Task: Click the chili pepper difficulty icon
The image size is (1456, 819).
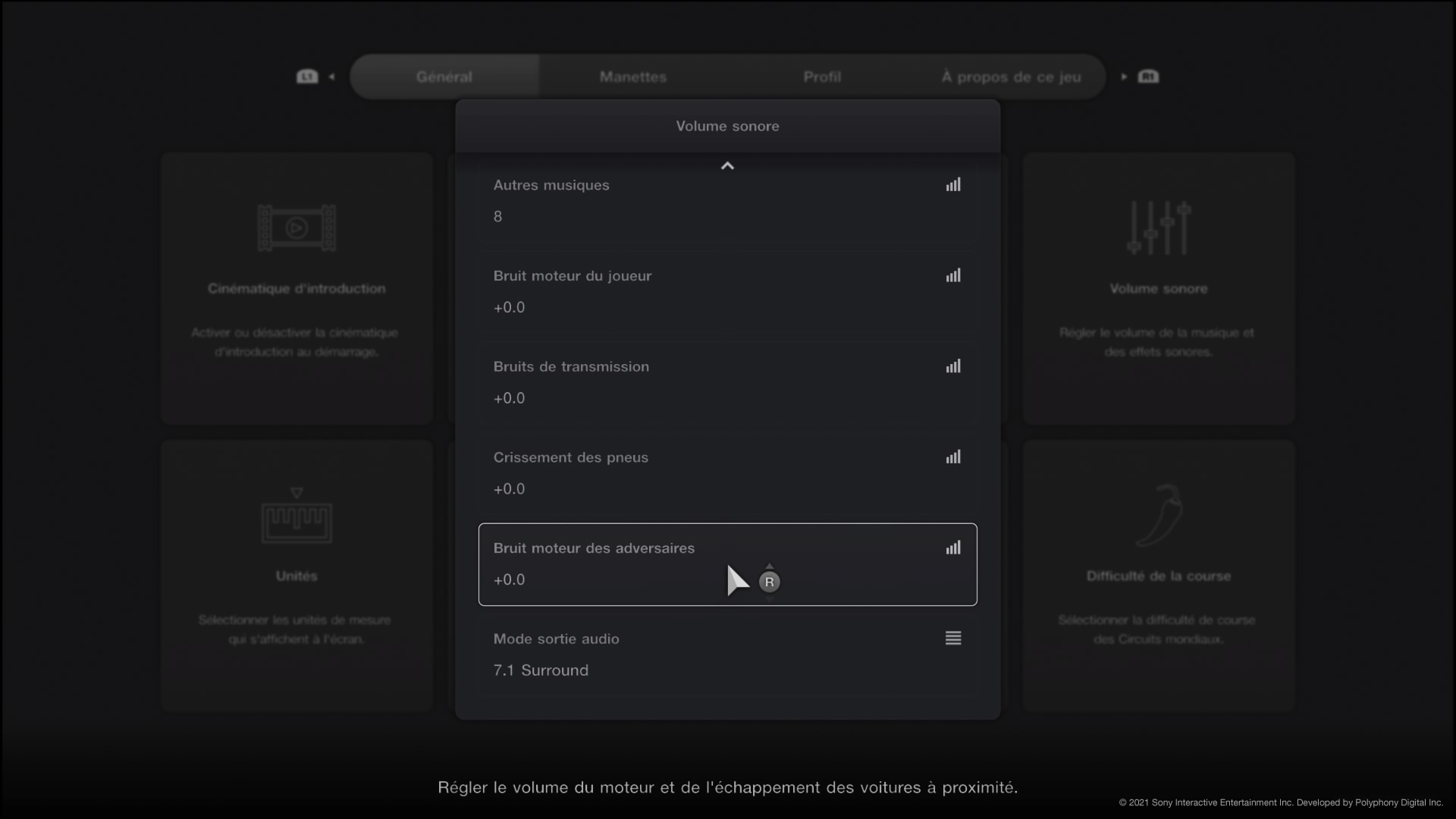Action: 1158,516
